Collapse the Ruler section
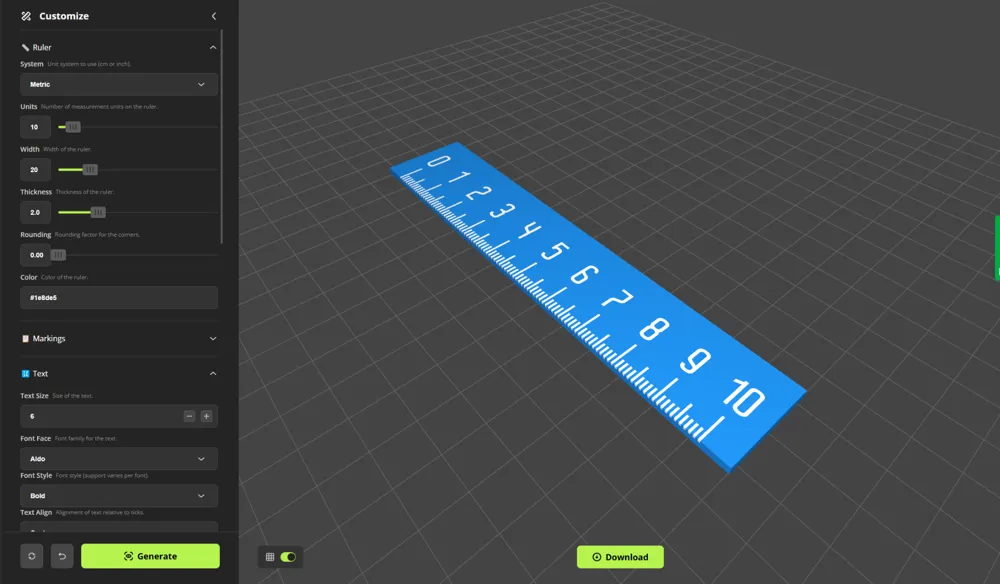This screenshot has width=1000, height=584. coord(212,47)
